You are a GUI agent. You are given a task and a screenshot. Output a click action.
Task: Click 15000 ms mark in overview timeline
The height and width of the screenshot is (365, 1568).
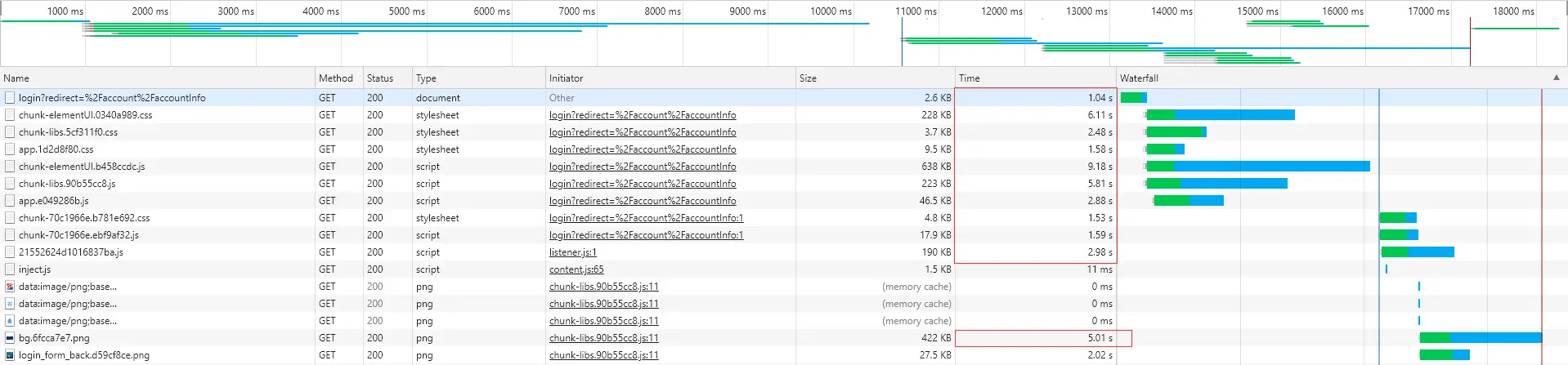coord(1257,11)
